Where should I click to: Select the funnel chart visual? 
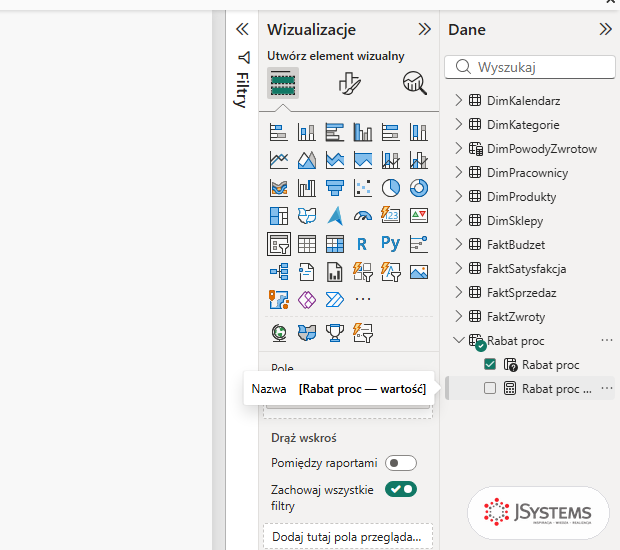click(x=335, y=188)
